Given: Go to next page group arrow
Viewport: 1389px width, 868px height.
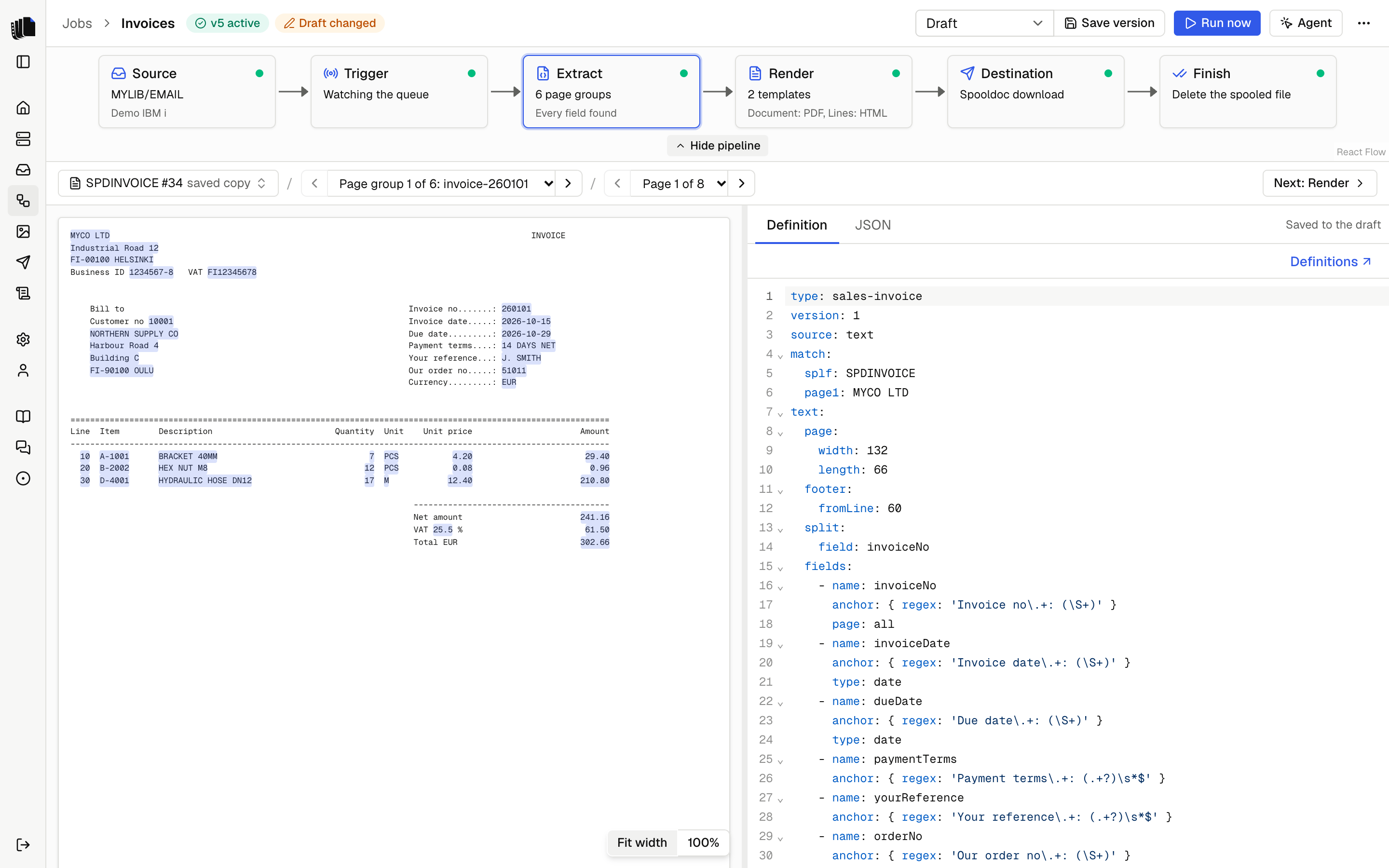Looking at the screenshot, I should click(568, 183).
